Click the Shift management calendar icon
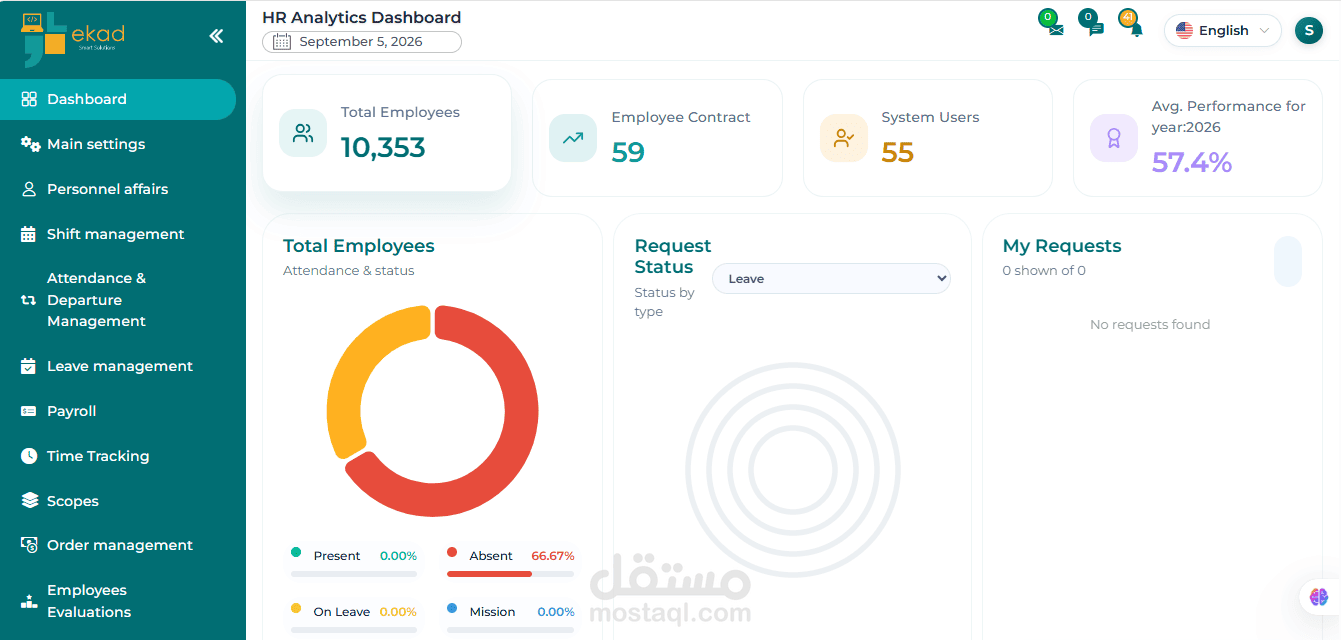Viewport: 1341px width, 640px height. tap(29, 234)
